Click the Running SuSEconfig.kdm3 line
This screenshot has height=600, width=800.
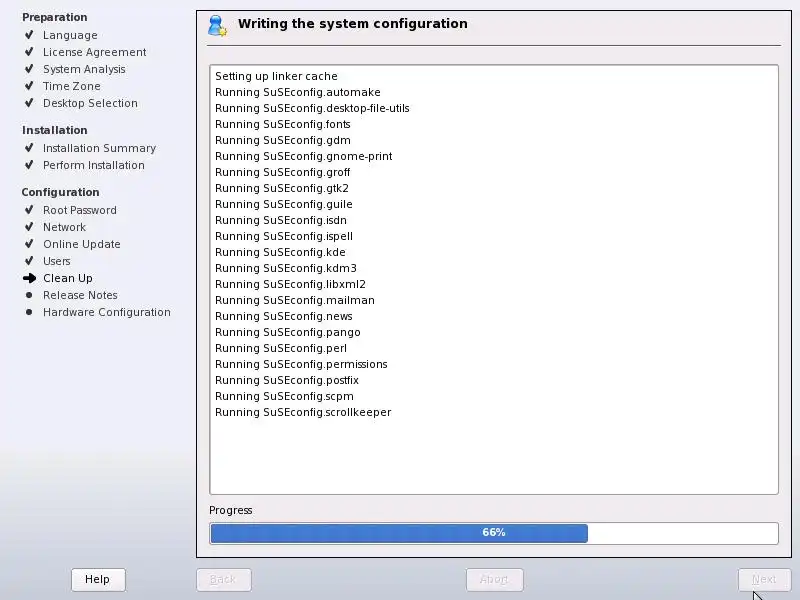(286, 268)
